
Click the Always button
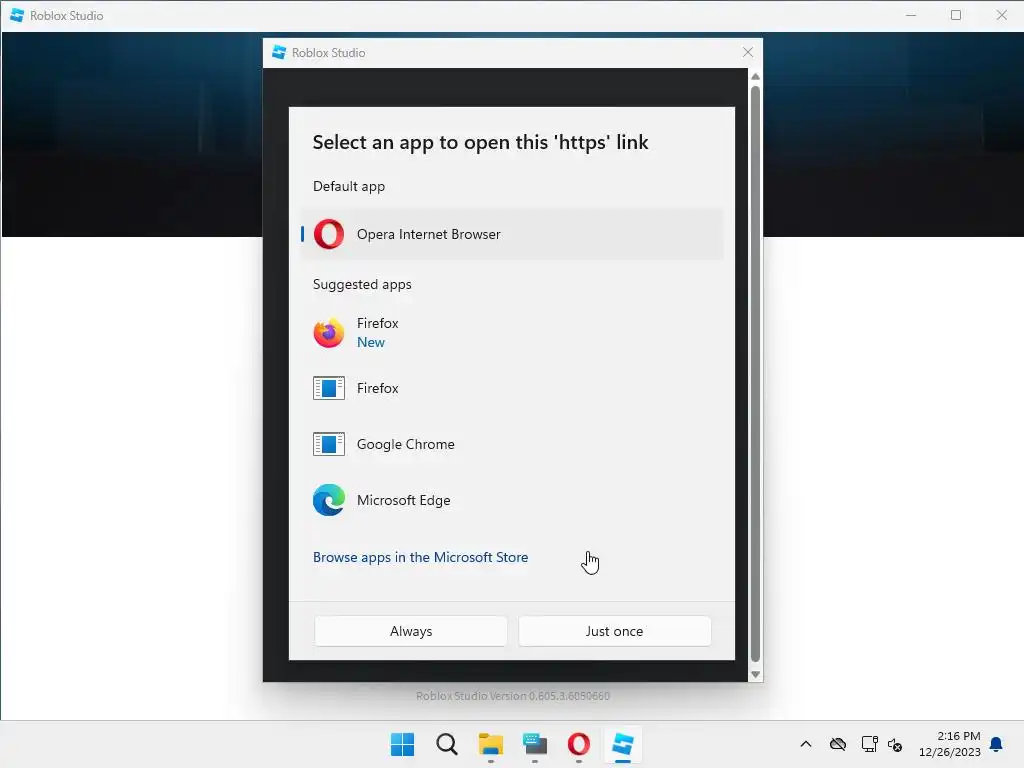411,631
